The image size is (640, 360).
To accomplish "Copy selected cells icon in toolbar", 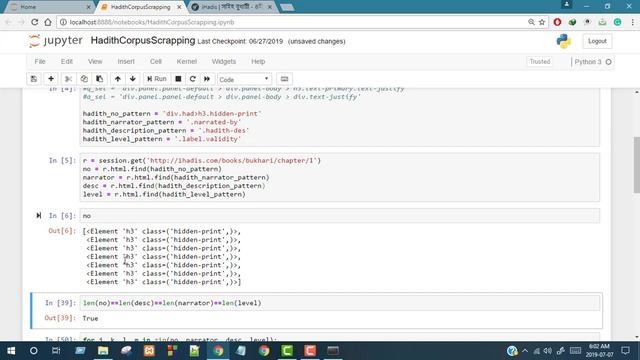I will pyautogui.click(x=84, y=79).
